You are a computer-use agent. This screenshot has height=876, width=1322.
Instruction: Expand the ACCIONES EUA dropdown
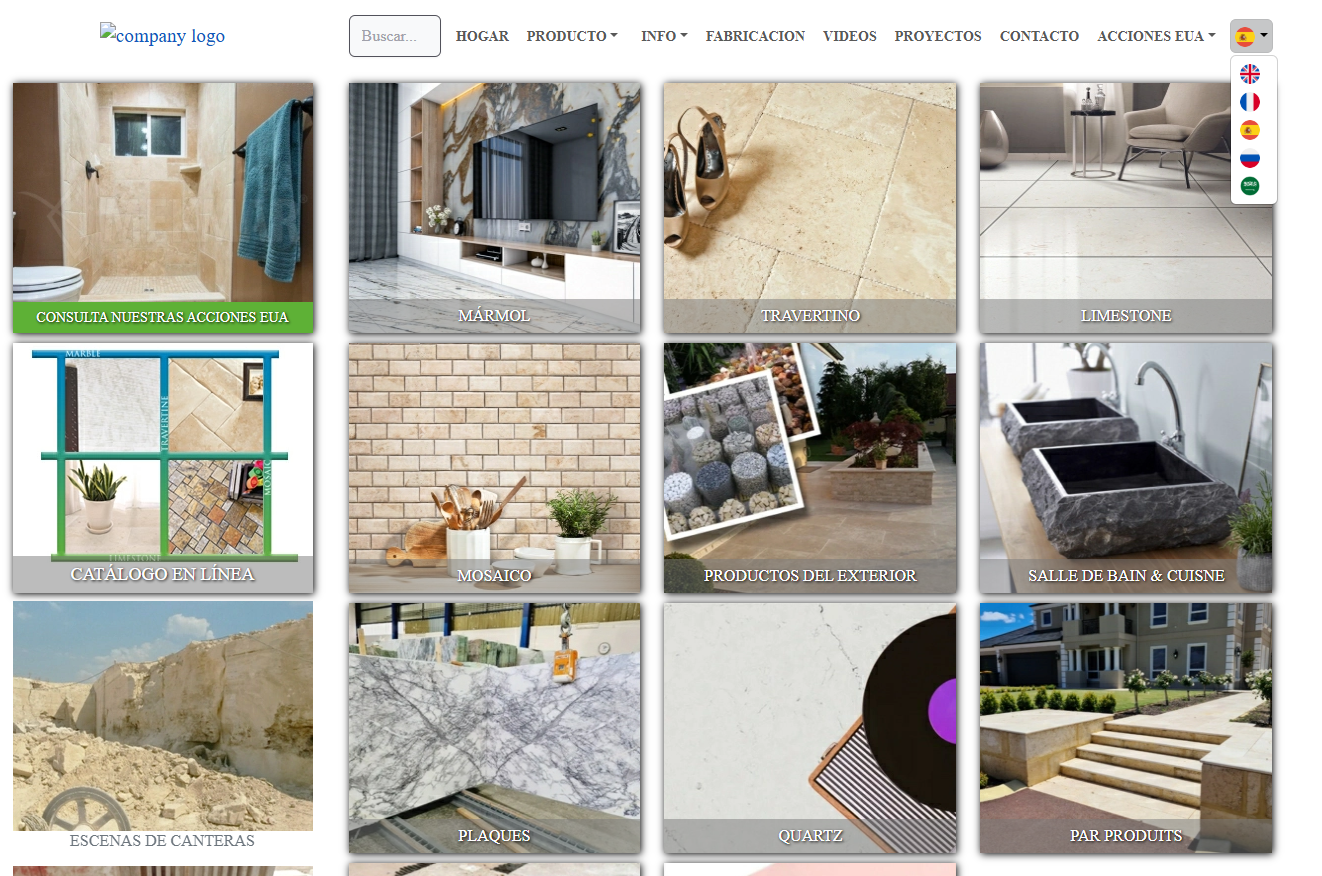[x=1156, y=36]
